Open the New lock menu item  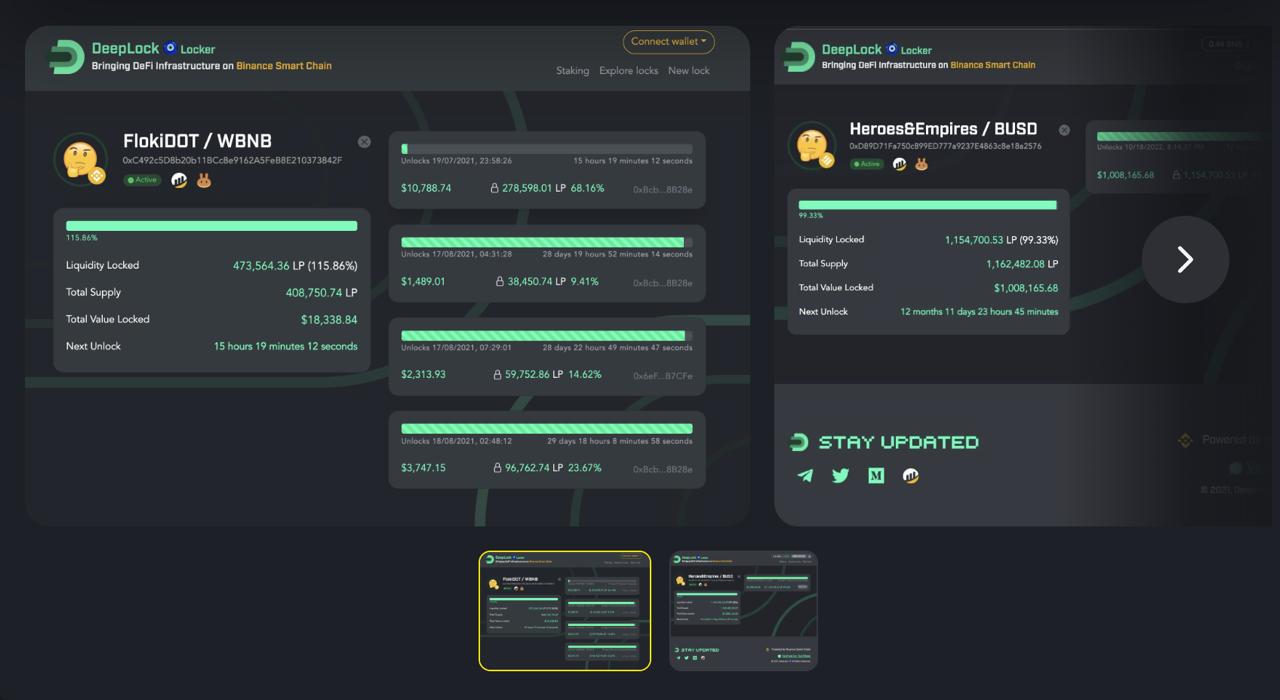pyautogui.click(x=688, y=71)
